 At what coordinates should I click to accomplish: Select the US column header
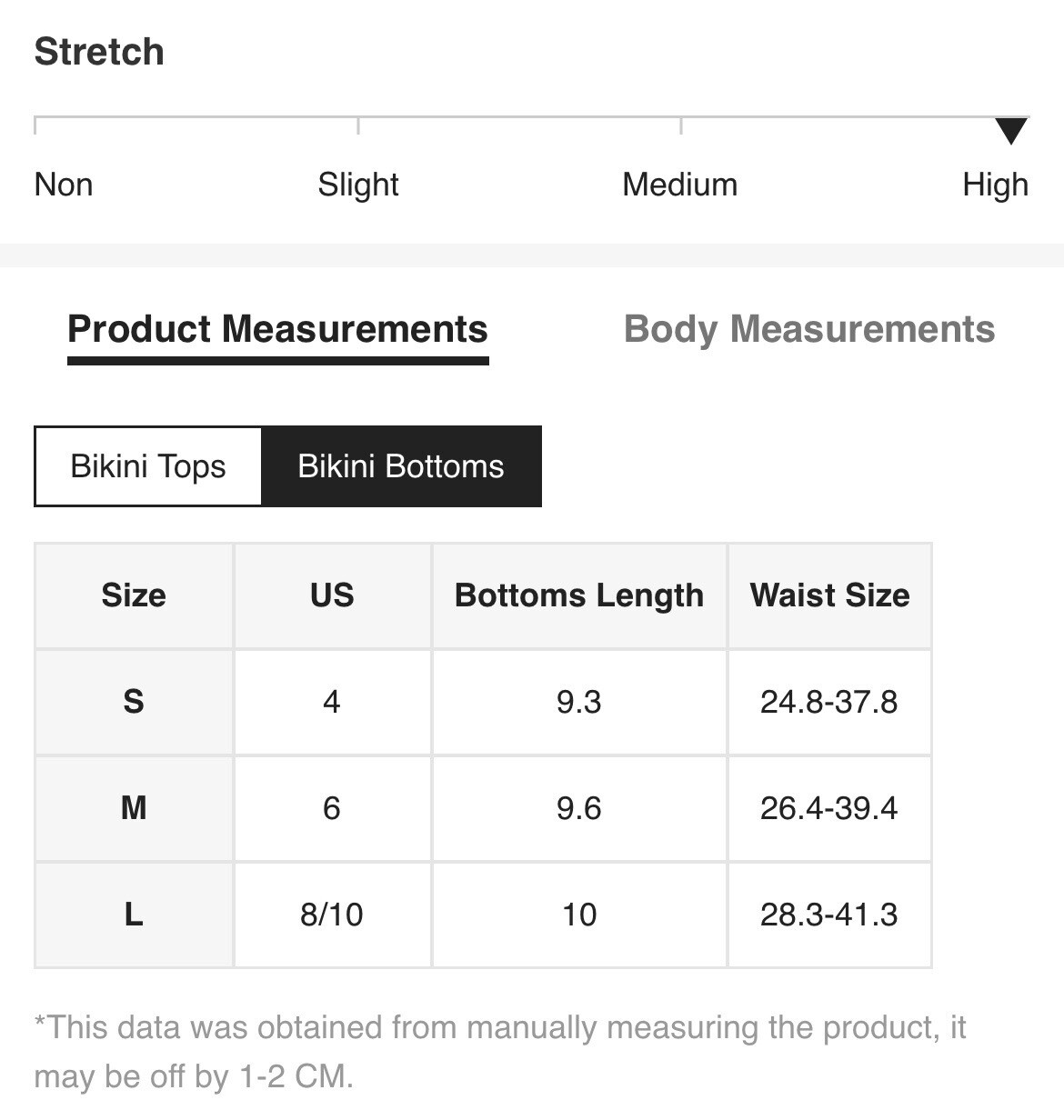coord(332,595)
